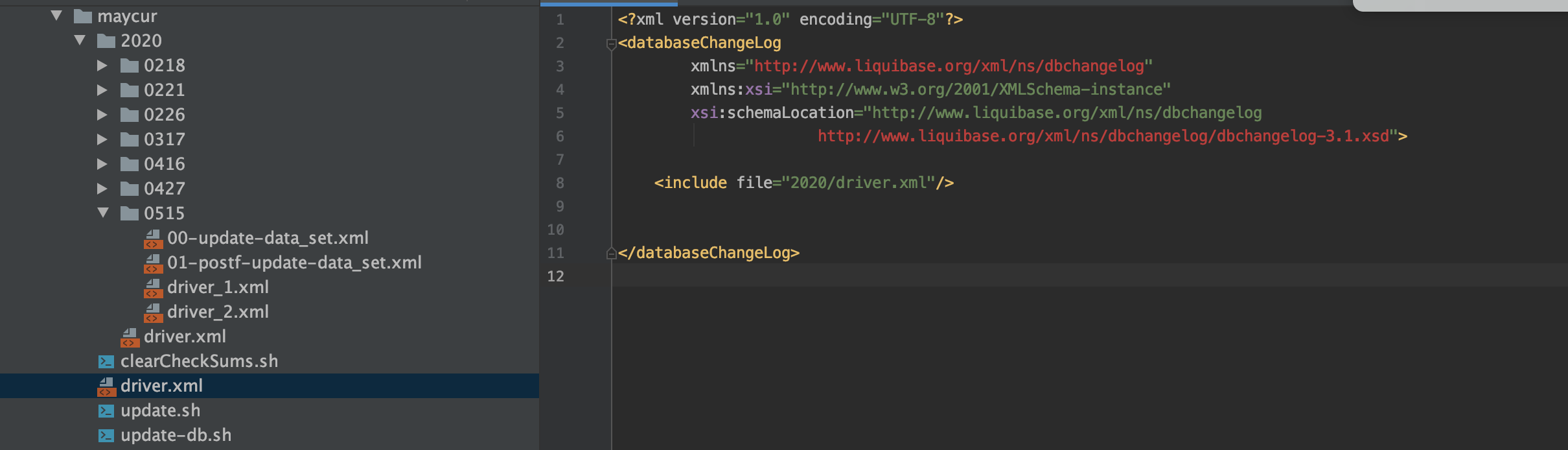Click shell script icon of update-db.sh
Image resolution: width=1568 pixels, height=450 pixels.
(x=106, y=435)
